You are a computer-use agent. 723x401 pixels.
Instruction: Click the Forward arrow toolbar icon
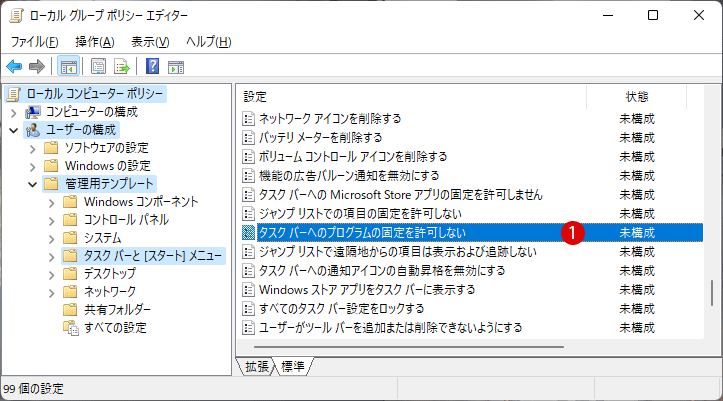point(36,67)
